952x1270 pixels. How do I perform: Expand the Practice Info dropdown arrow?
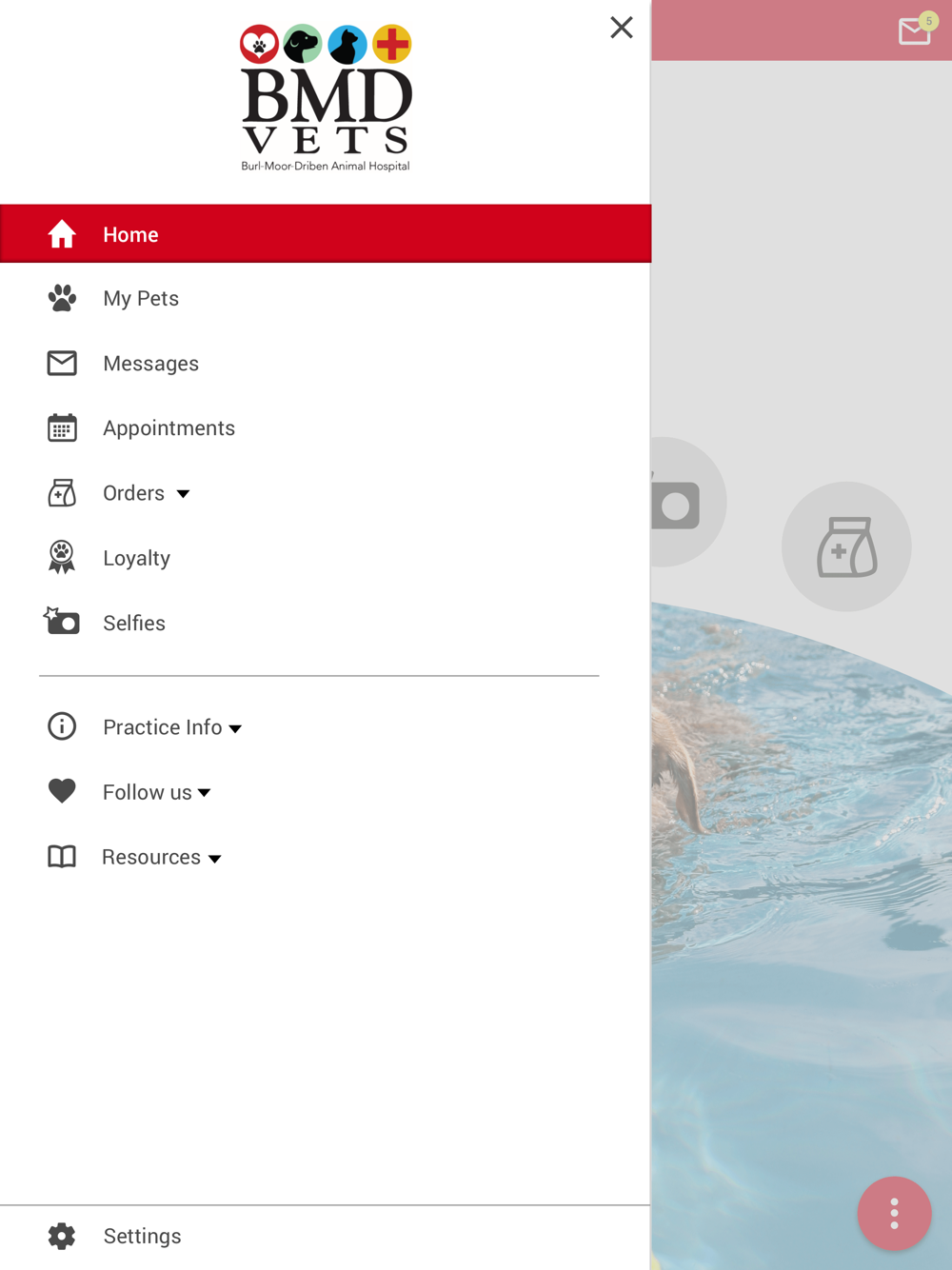click(235, 729)
